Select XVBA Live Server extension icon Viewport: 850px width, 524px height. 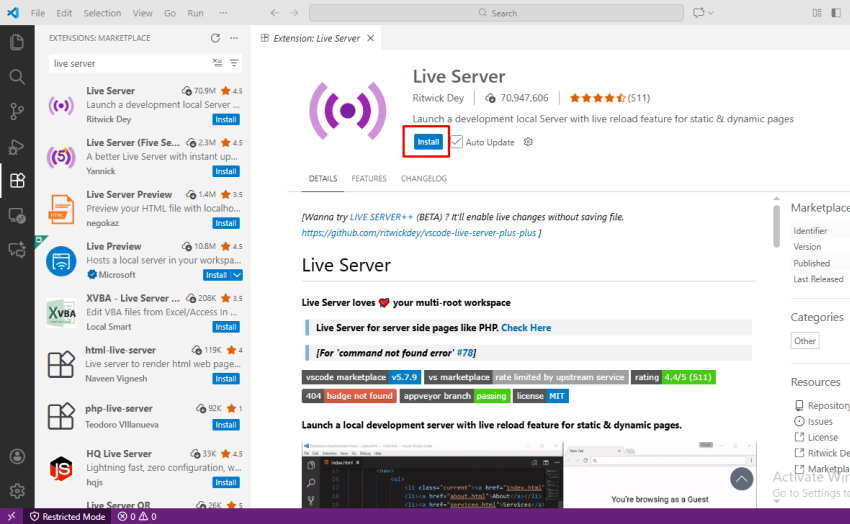tap(61, 313)
